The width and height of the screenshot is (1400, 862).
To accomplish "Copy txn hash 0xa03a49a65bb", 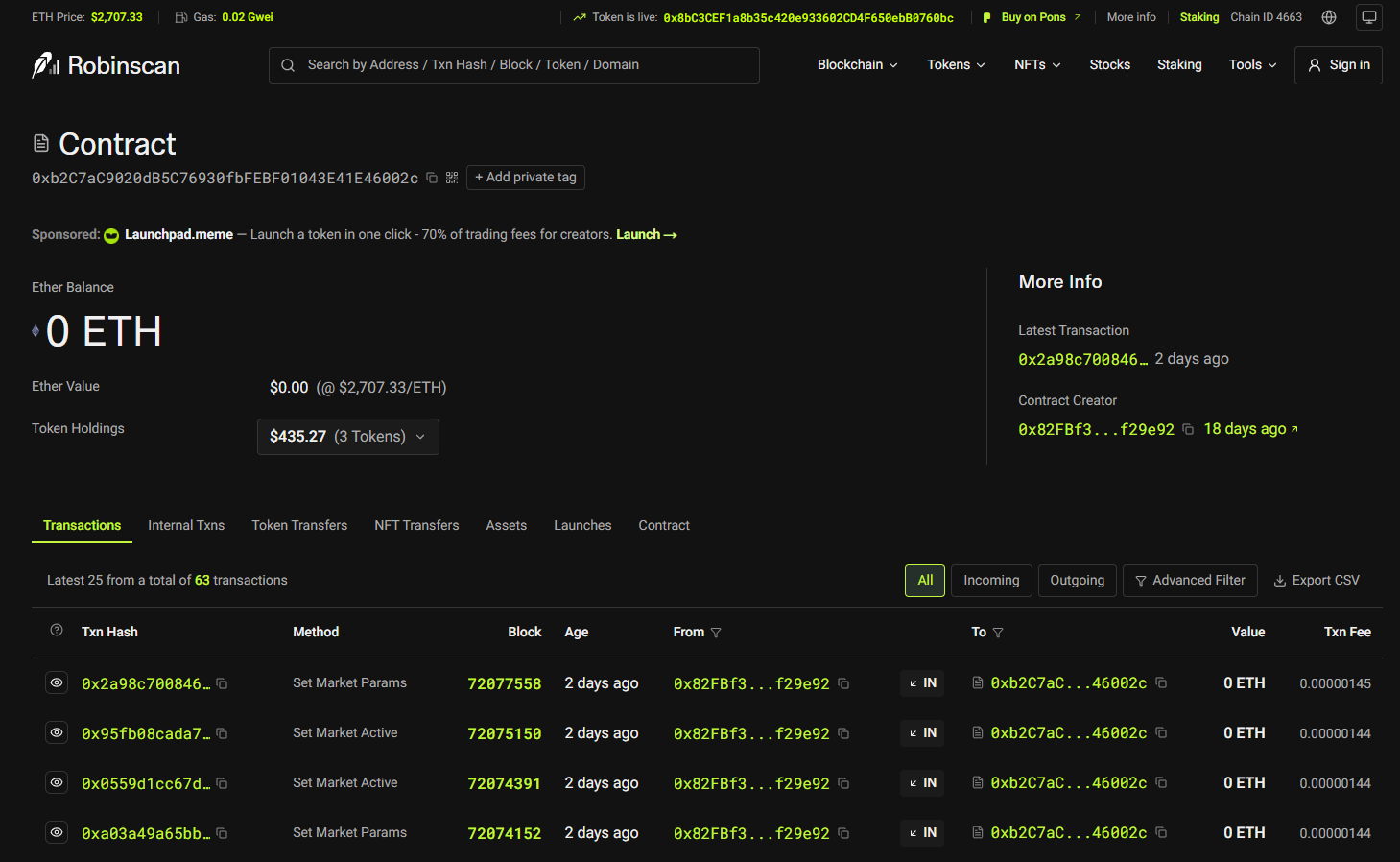I will pyautogui.click(x=222, y=833).
